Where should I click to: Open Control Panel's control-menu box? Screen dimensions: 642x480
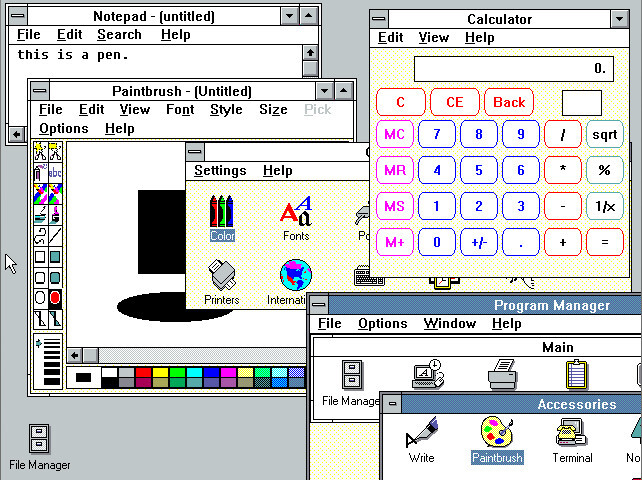(x=195, y=152)
